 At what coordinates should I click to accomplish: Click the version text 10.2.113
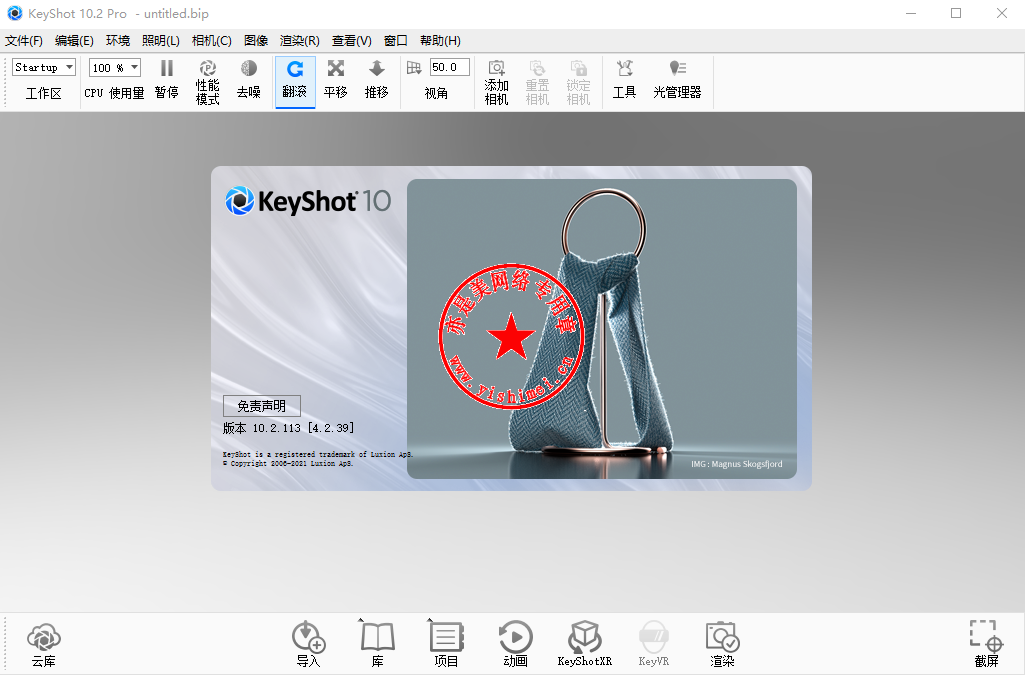(x=288, y=428)
